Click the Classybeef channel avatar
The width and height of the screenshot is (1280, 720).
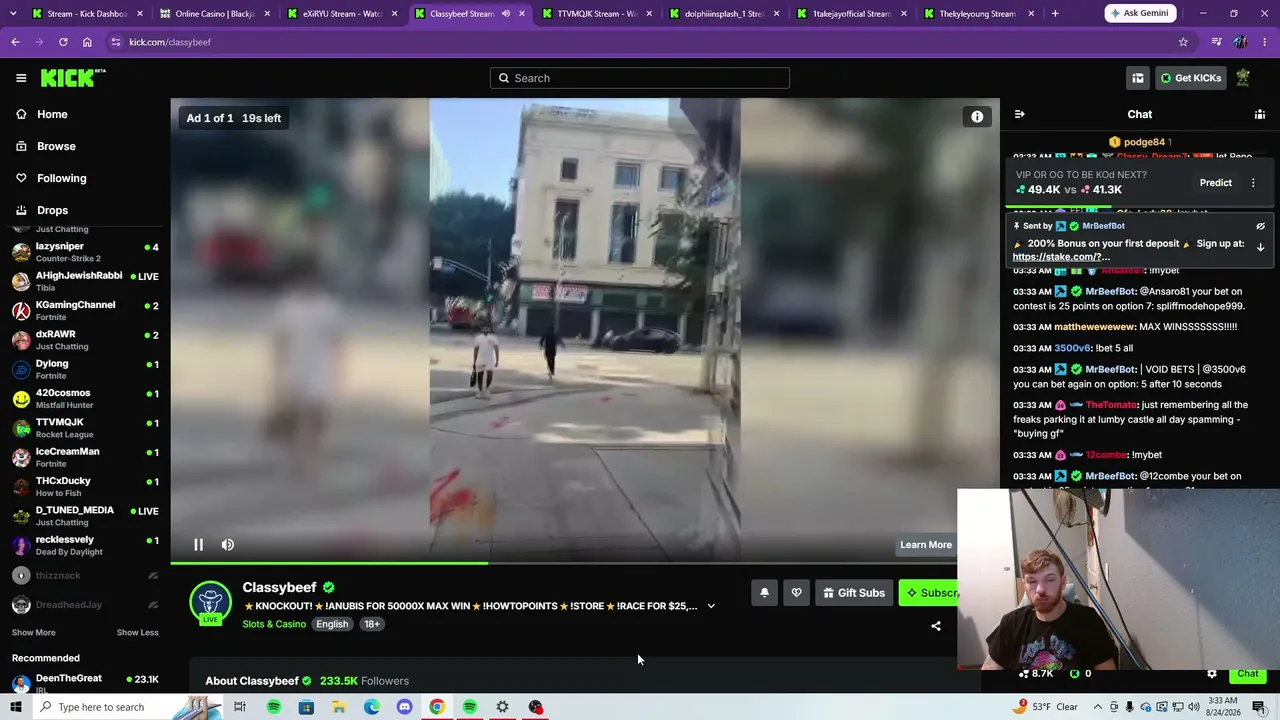[210, 602]
